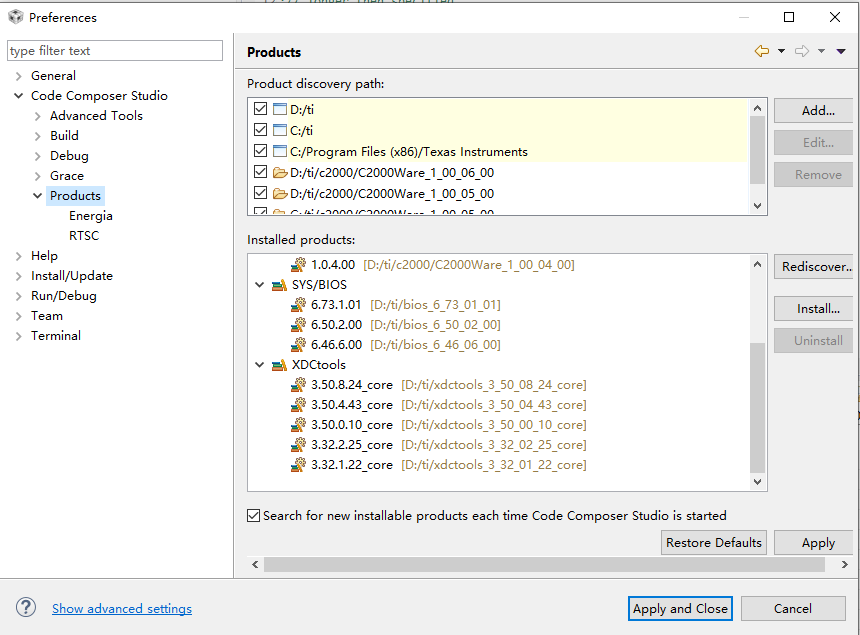Click the XDCtools product group icon

point(279,365)
